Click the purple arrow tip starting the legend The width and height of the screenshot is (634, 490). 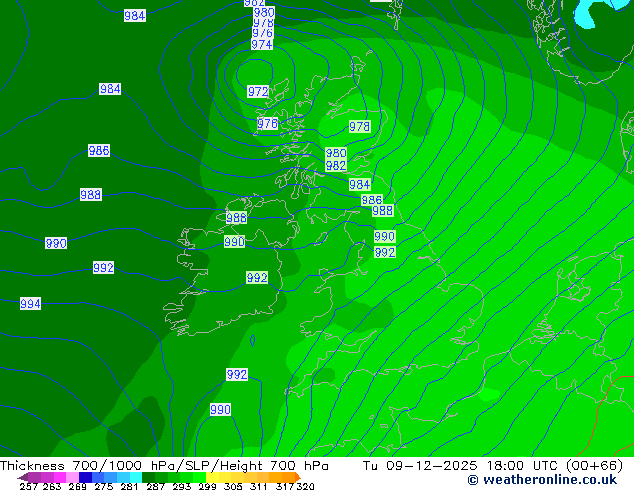[x=23, y=477]
